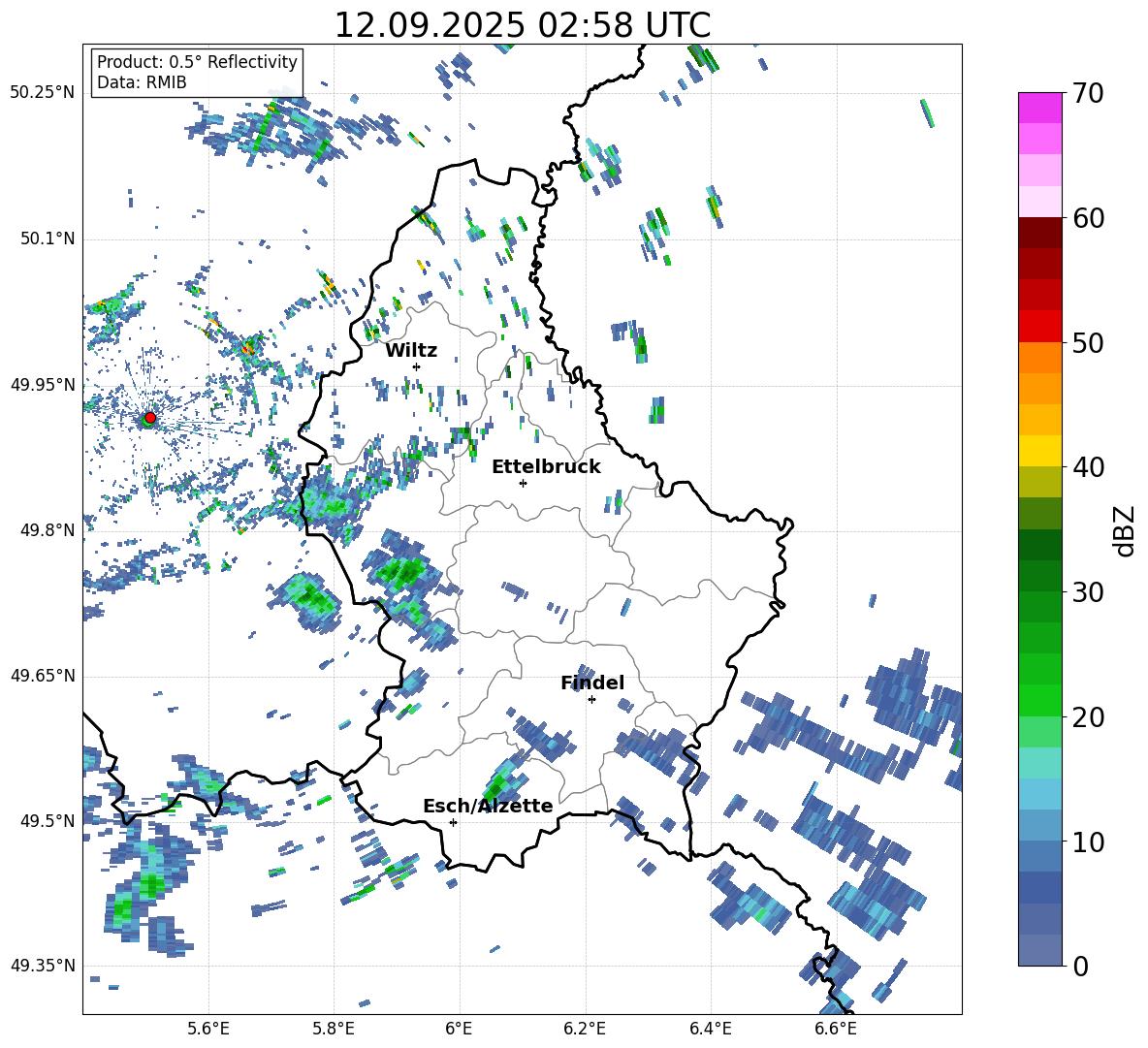This screenshot has height=1048, width=1148.
Task: Click the 0 tick label on the colorbar
Action: 1080,966
